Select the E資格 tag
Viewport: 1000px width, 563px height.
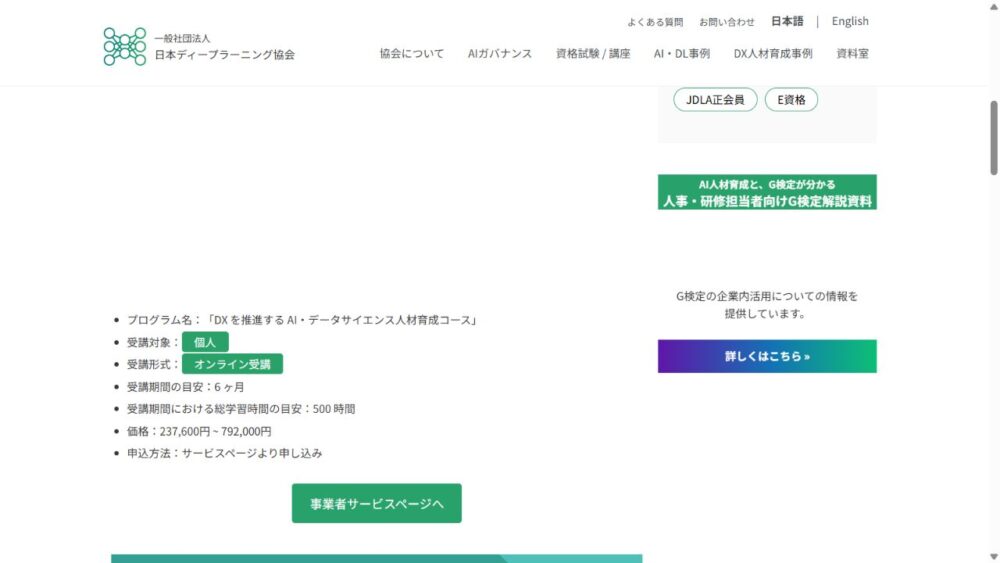point(791,99)
